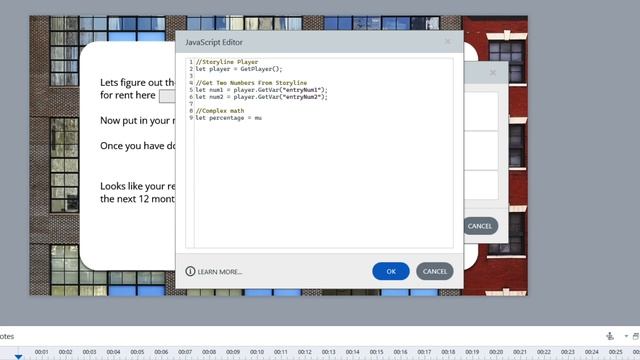Click the 'let percentage =' code line

[229, 118]
